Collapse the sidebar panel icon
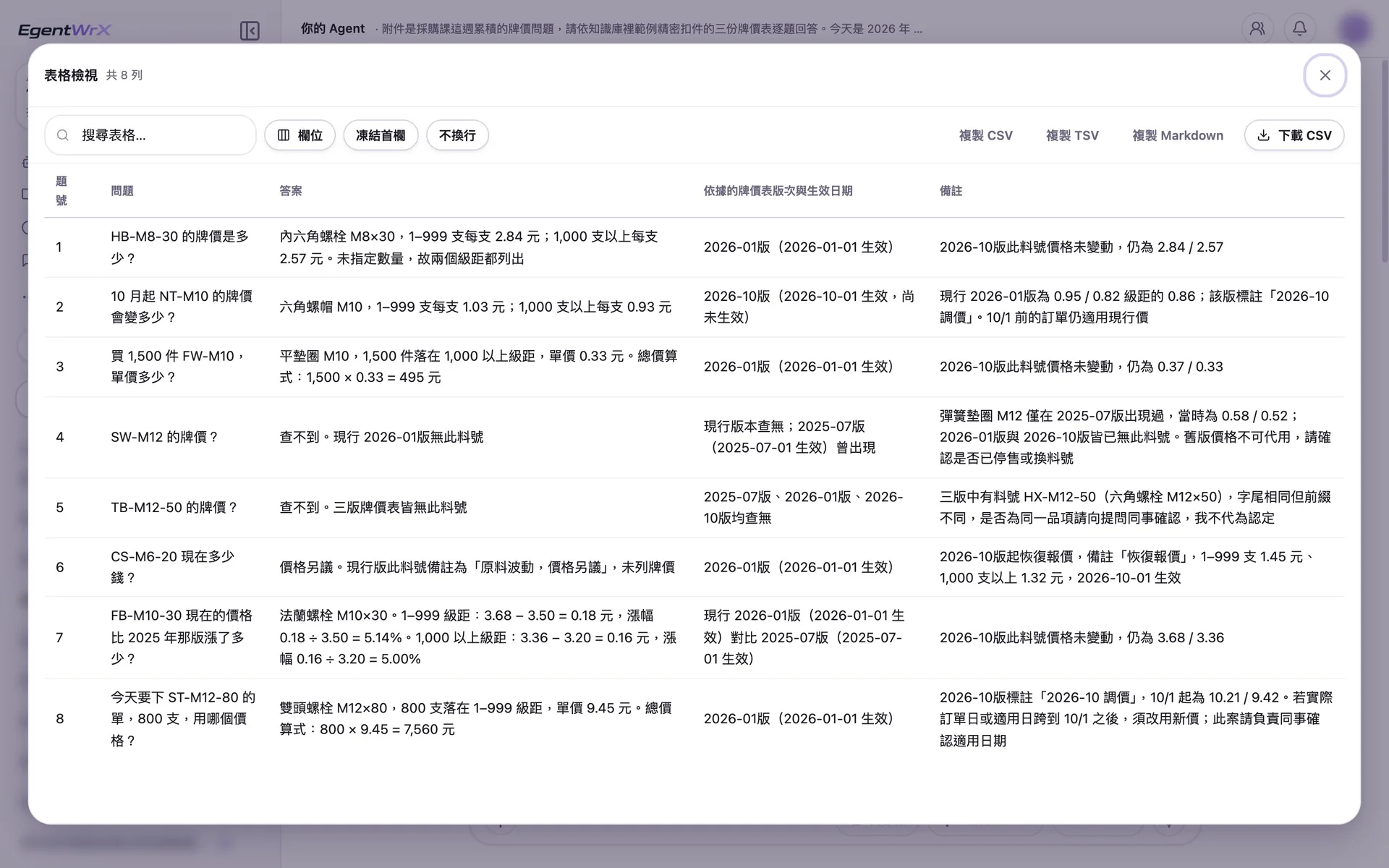Screen dimensions: 1389x868 (250, 30)
